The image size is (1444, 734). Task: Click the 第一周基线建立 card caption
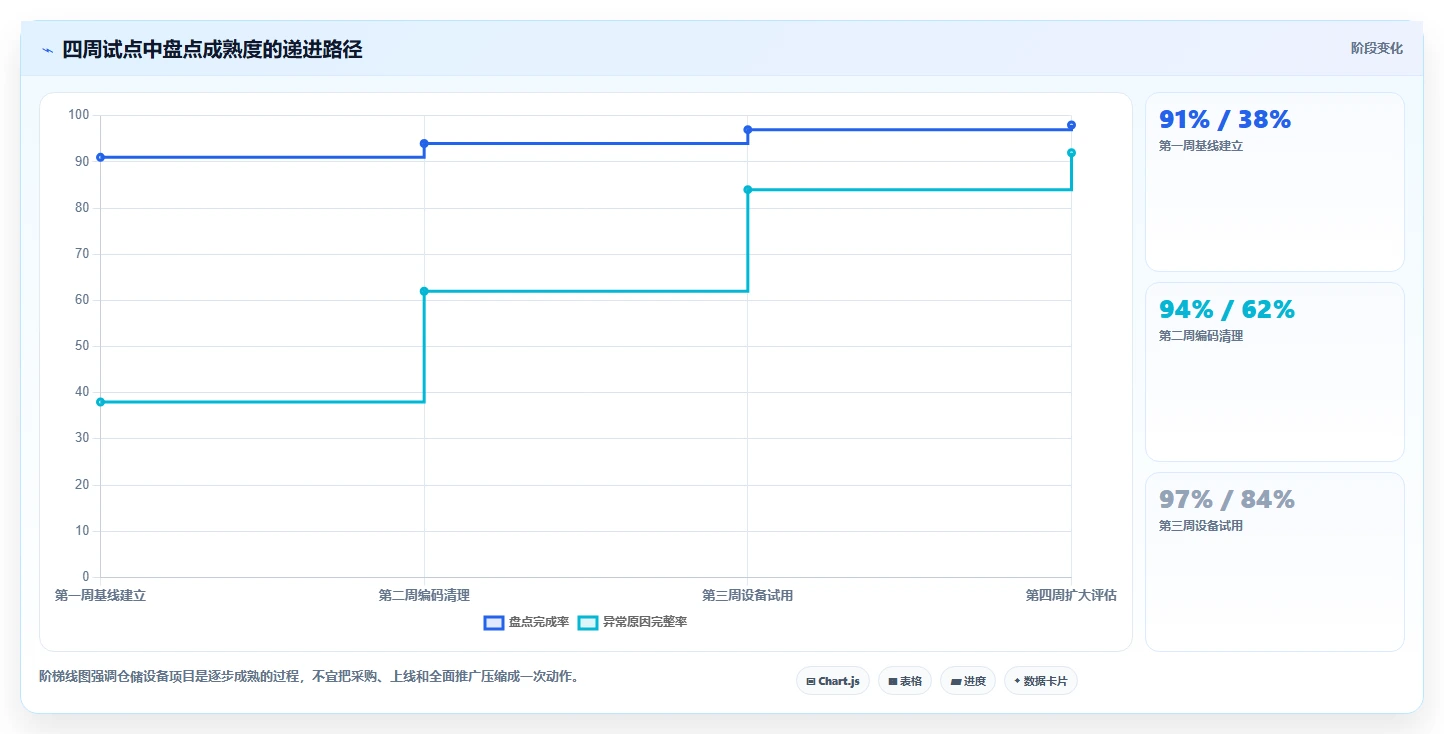(x=1201, y=146)
